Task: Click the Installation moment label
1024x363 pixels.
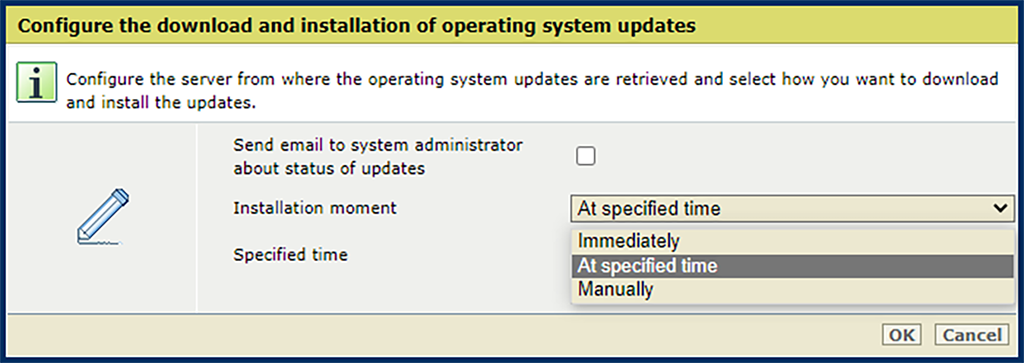Action: [315, 208]
